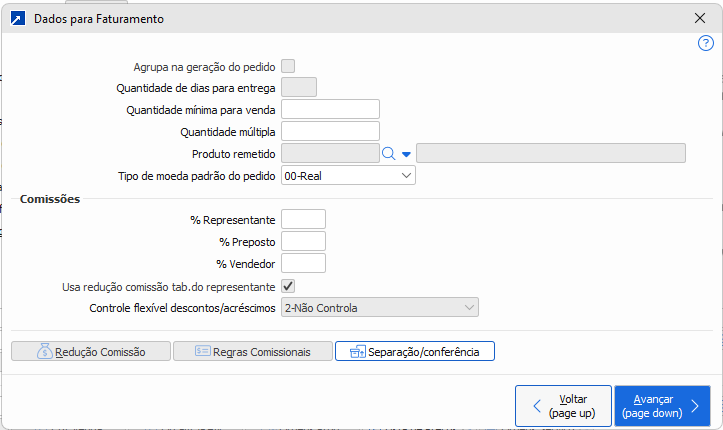Select the % Preposto input box
723x430 pixels.
pyautogui.click(x=303, y=241)
